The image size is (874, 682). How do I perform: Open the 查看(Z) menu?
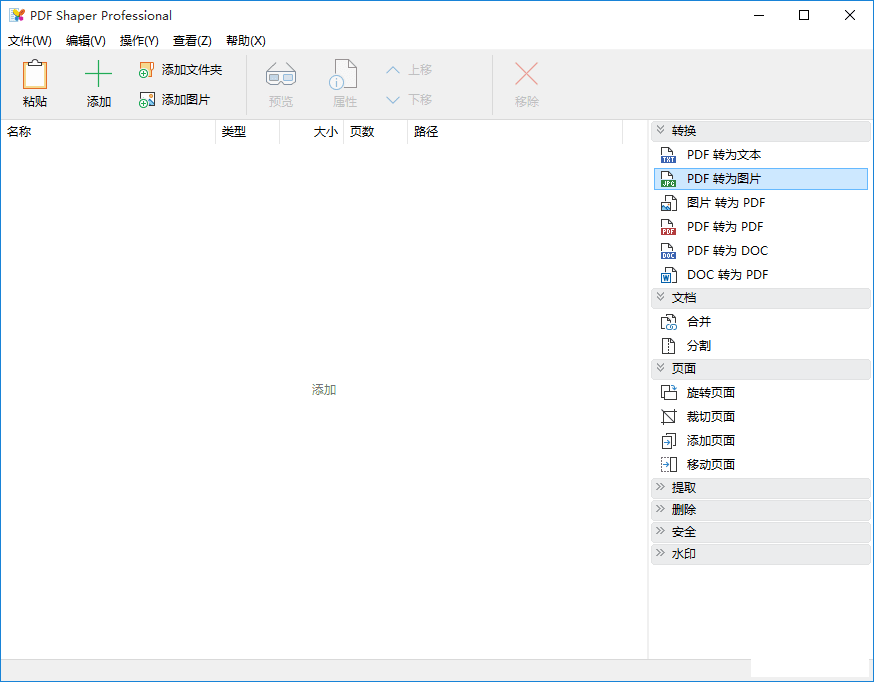click(192, 41)
